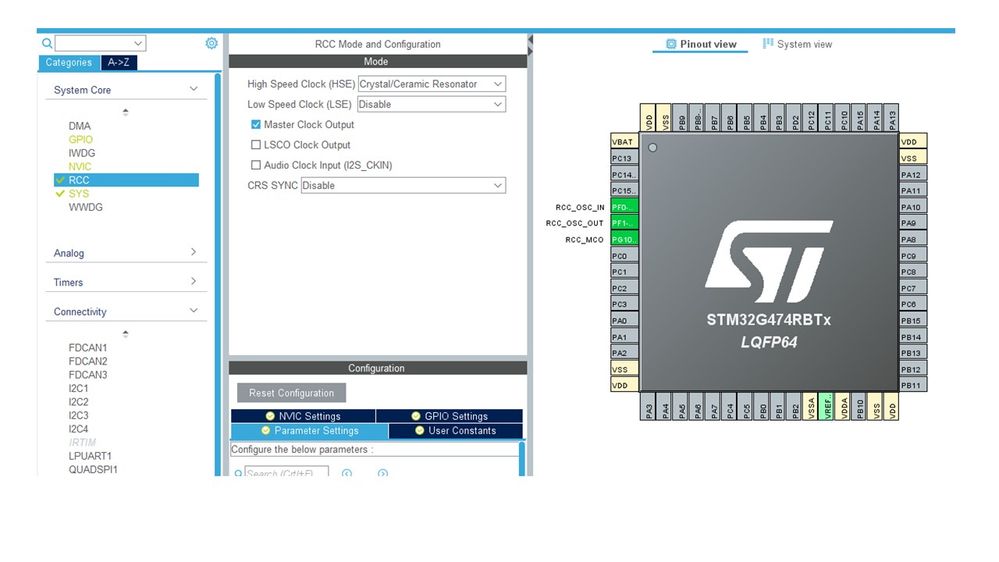The height and width of the screenshot is (562, 999).
Task: Select the PC0 pin on the chip
Action: click(x=624, y=256)
